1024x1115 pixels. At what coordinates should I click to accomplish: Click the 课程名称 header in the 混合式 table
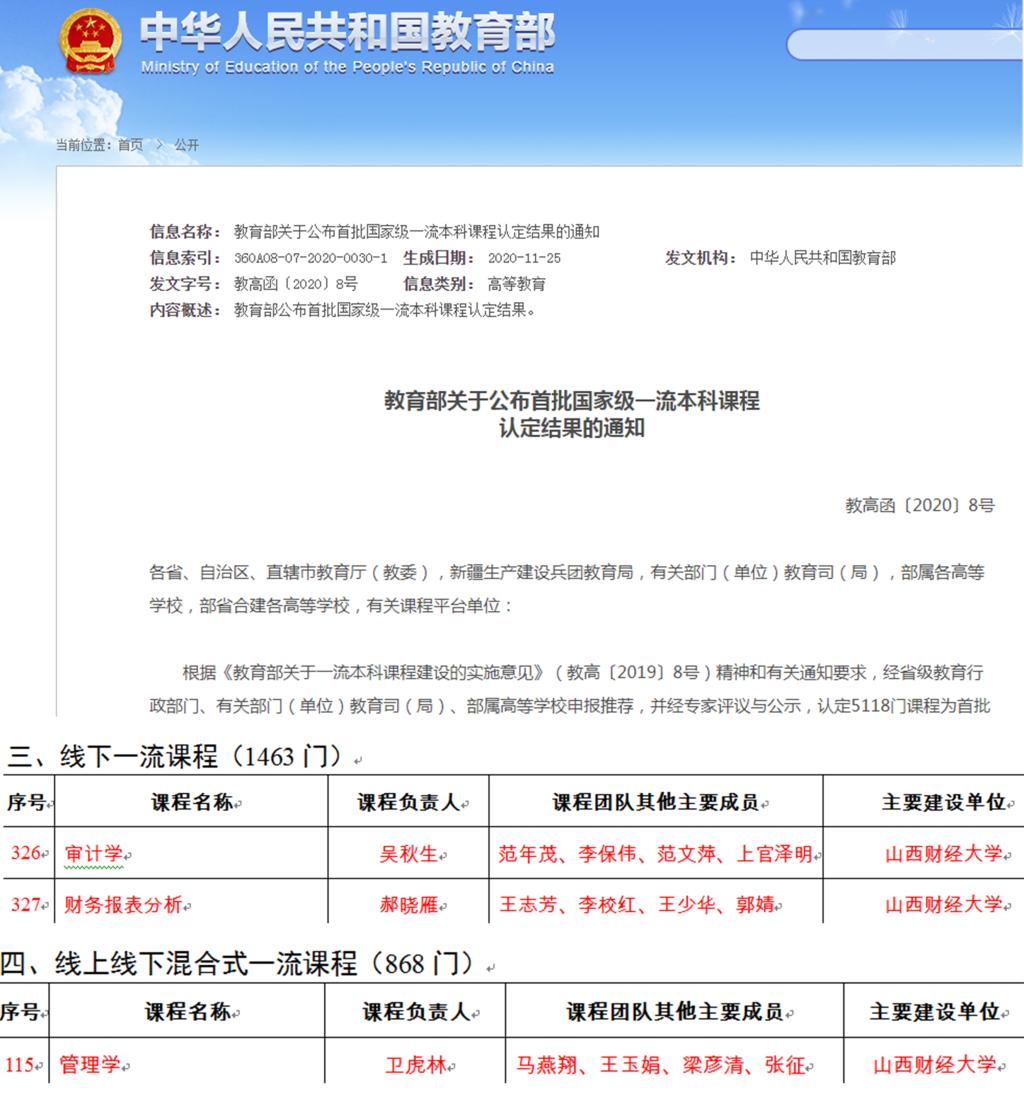(188, 1011)
